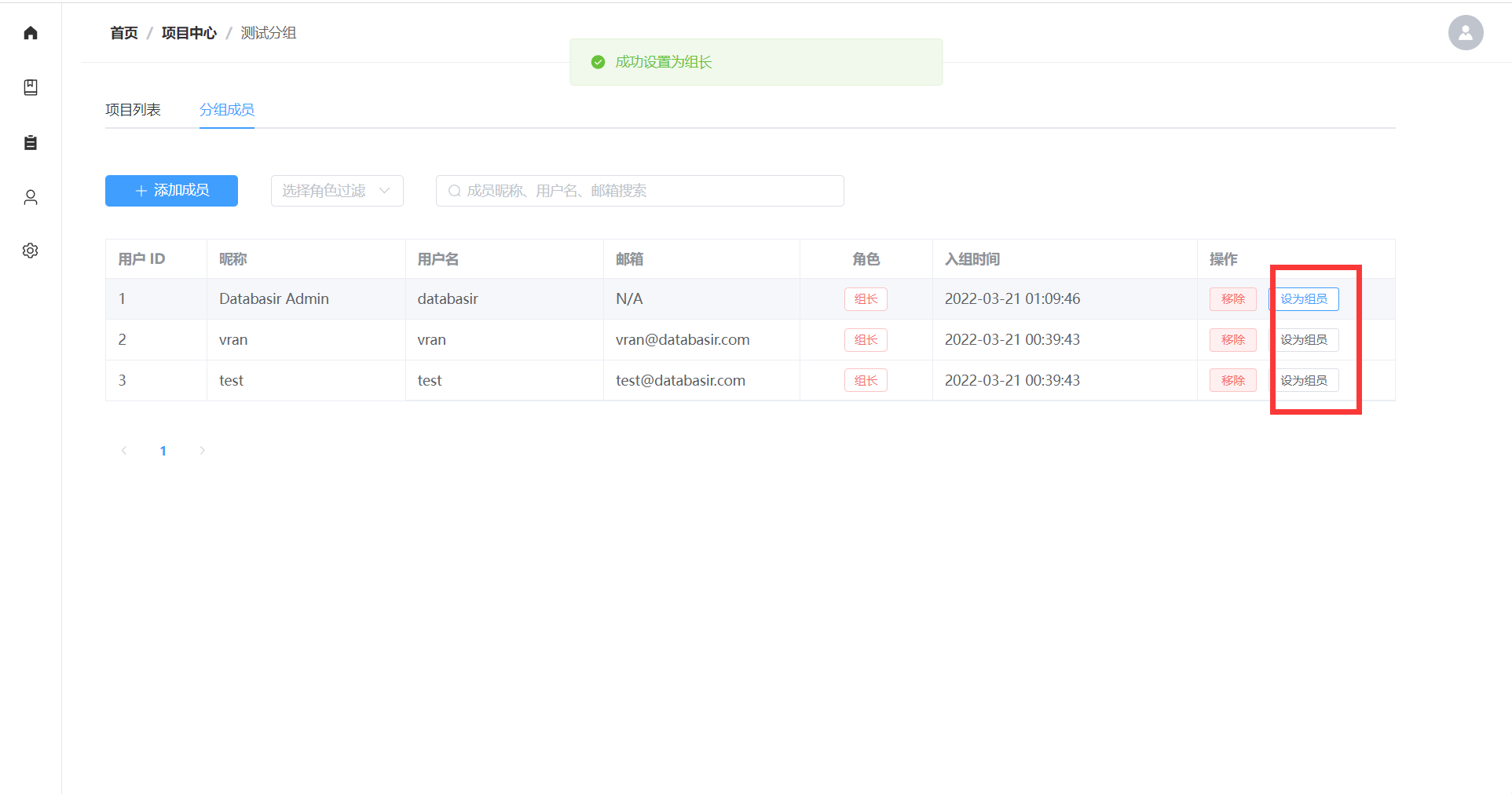Image resolution: width=1512 pixels, height=794 pixels.
Task: Open the home icon in sidebar
Action: pos(31,33)
